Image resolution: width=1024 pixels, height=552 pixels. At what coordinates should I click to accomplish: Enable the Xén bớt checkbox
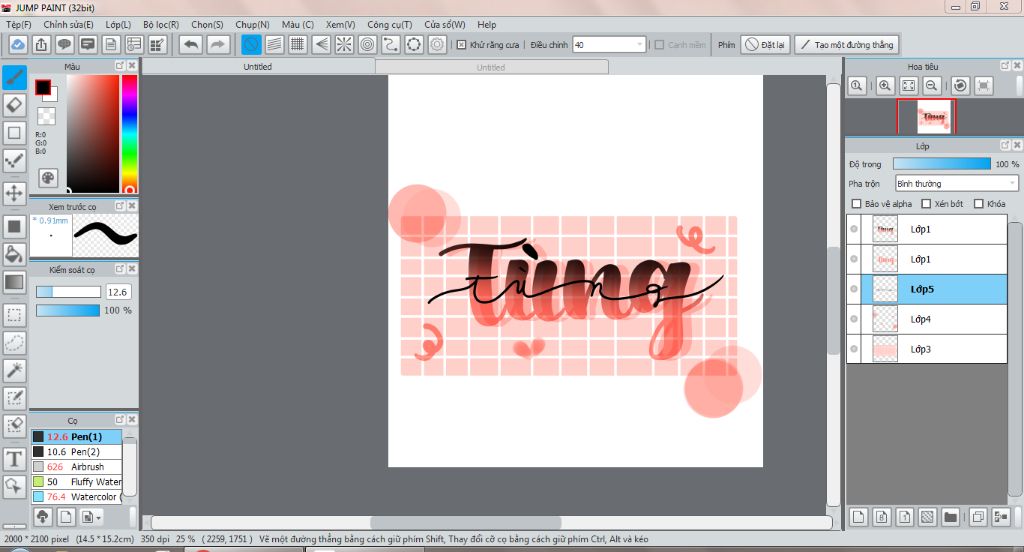point(926,204)
